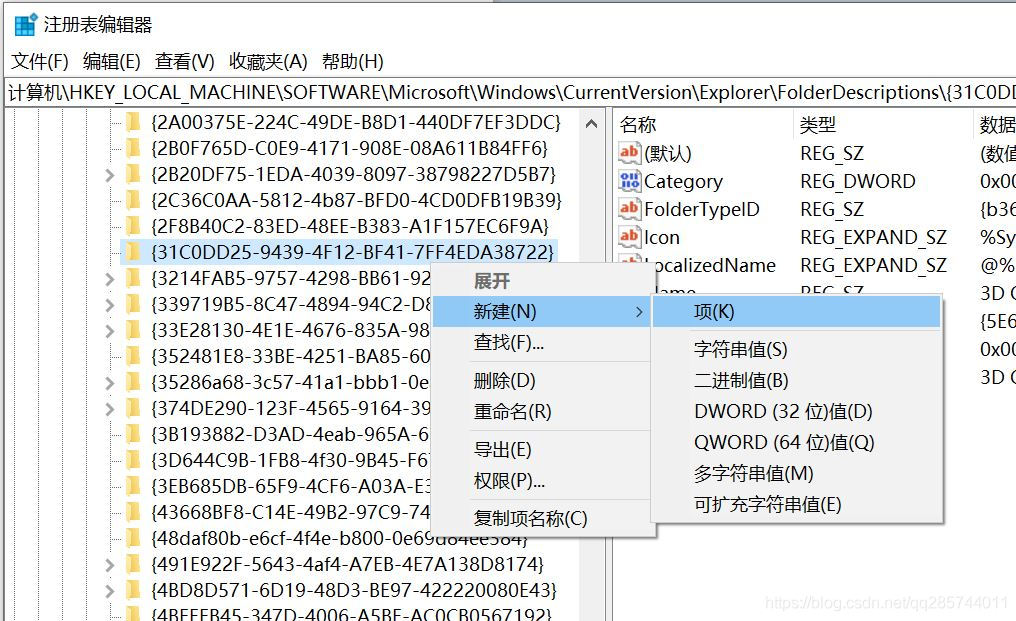Viewport: 1016px width, 621px height.
Task: Click DWORD icon of Category value
Action: pos(629,181)
